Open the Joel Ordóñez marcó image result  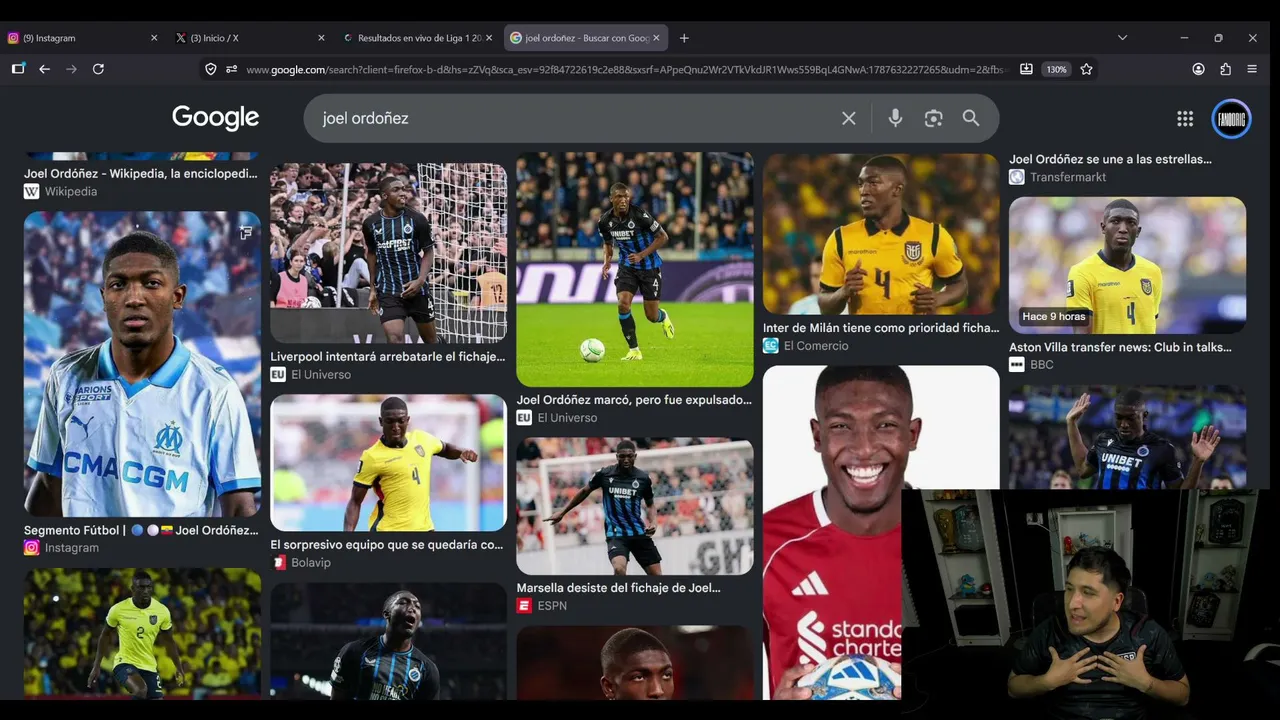click(x=635, y=270)
